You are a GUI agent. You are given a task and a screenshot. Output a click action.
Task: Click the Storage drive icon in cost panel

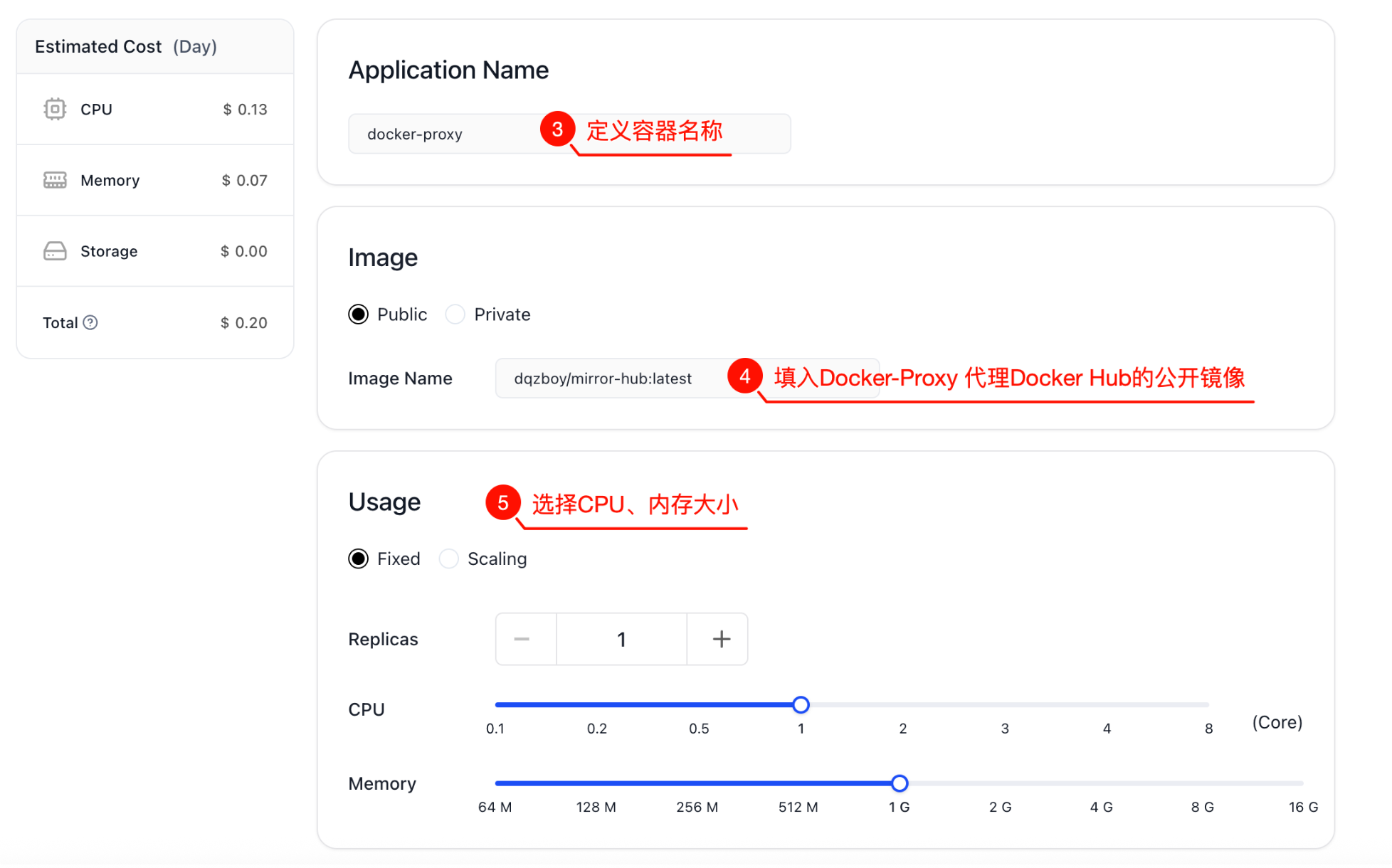tap(55, 251)
